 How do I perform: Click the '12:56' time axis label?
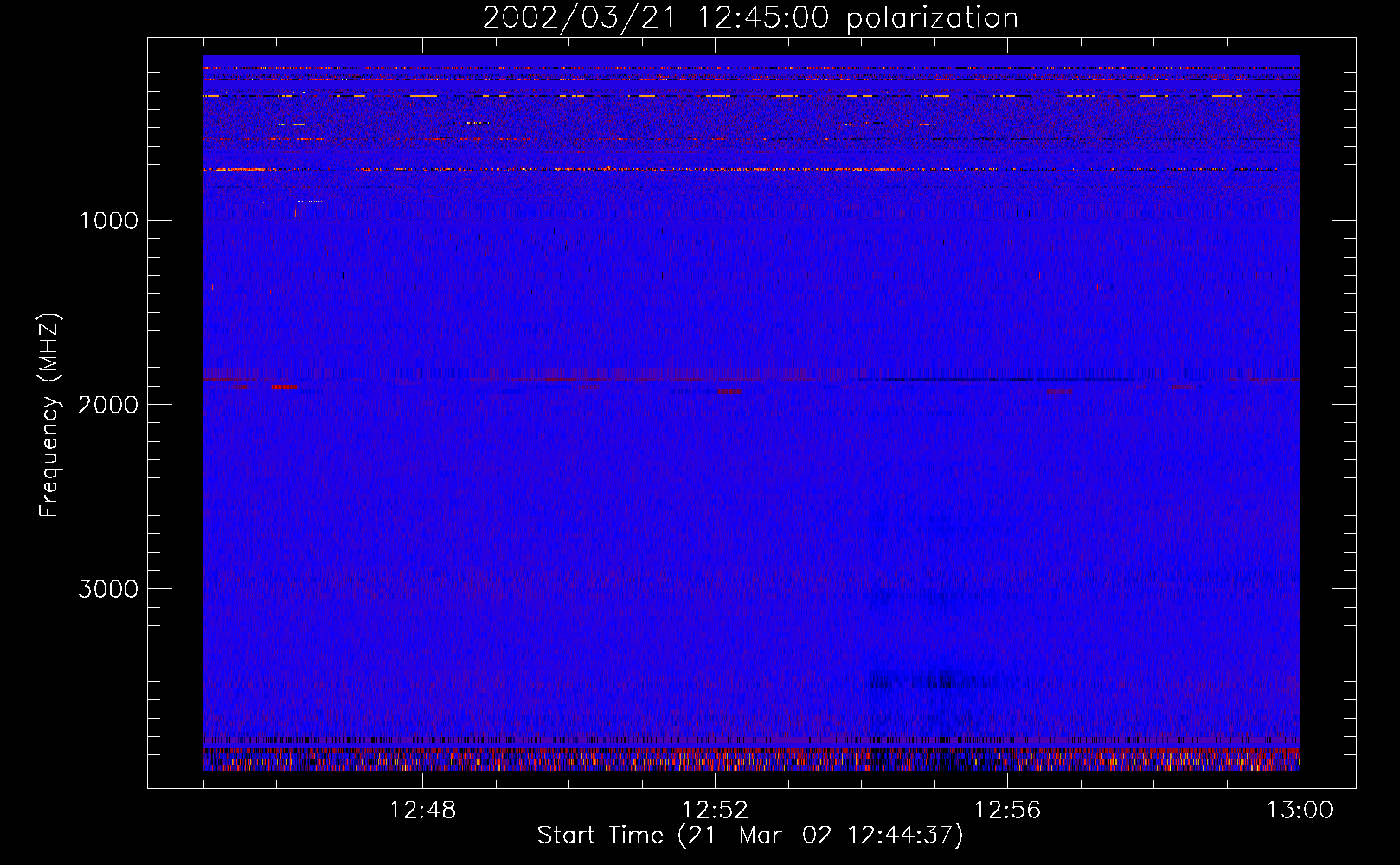(1007, 811)
